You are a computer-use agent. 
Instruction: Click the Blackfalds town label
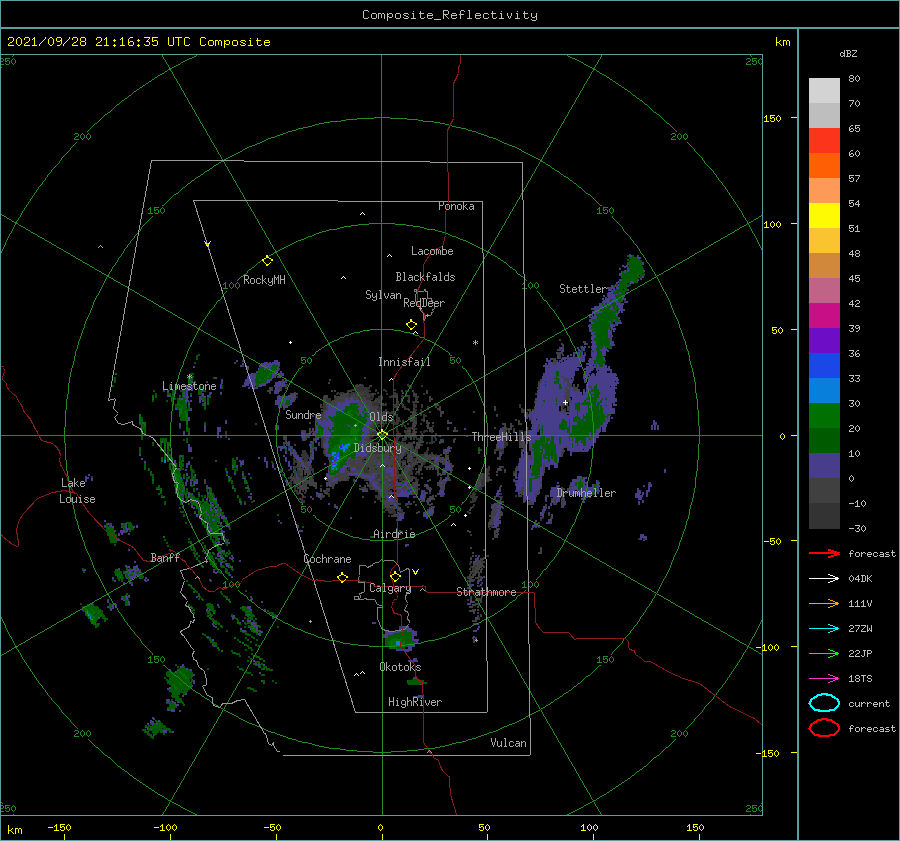(425, 277)
